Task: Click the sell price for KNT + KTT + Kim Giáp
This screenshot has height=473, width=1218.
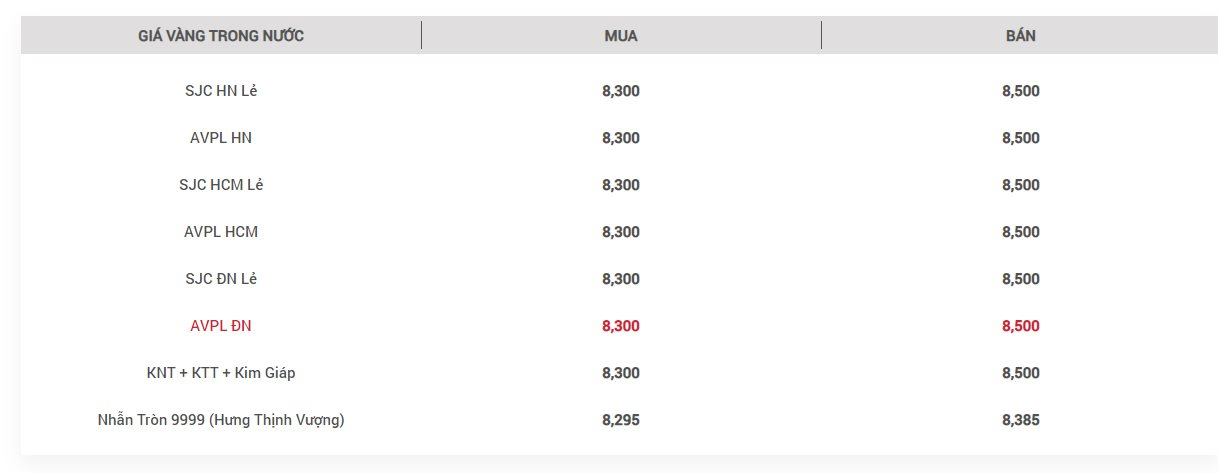Action: pyautogui.click(x=1021, y=373)
